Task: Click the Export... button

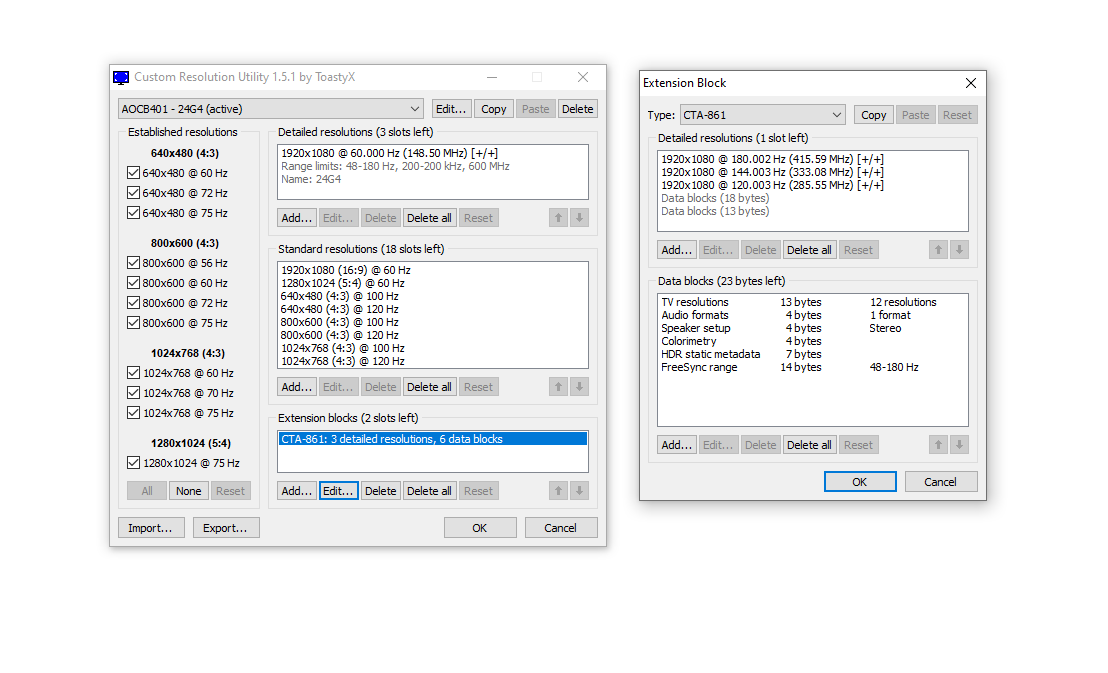Action: (x=226, y=528)
